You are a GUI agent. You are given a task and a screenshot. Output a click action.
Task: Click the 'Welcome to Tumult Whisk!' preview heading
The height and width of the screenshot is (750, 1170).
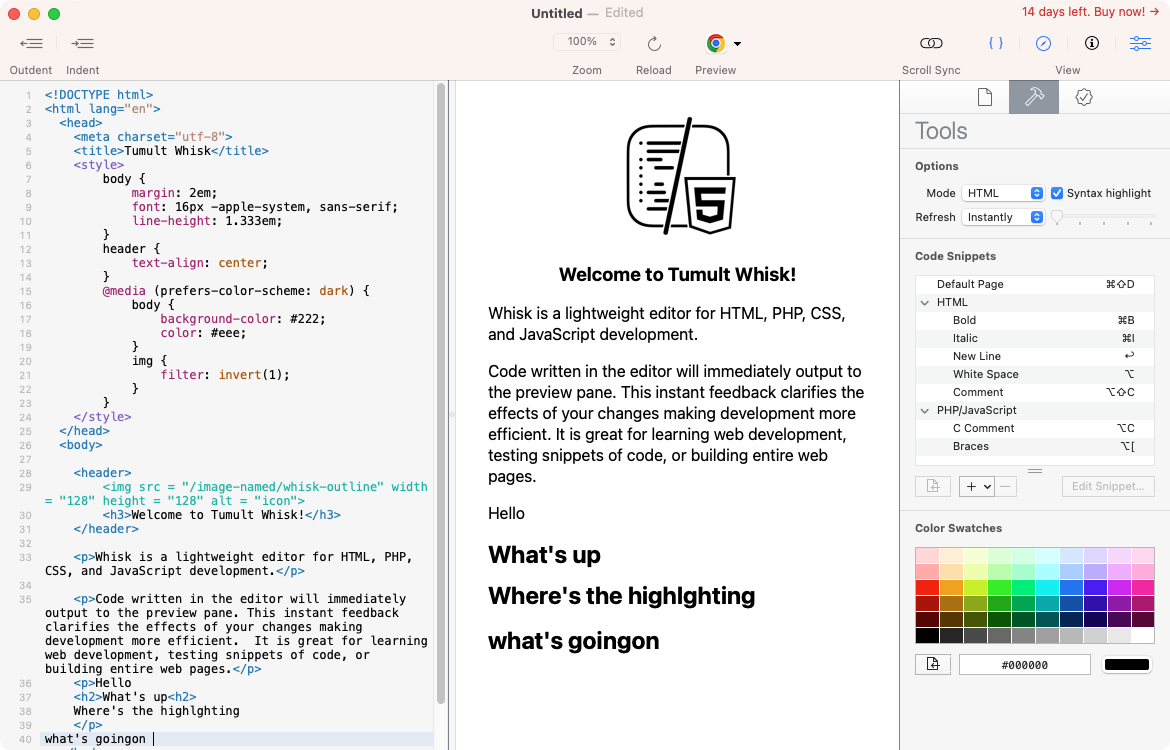click(678, 275)
